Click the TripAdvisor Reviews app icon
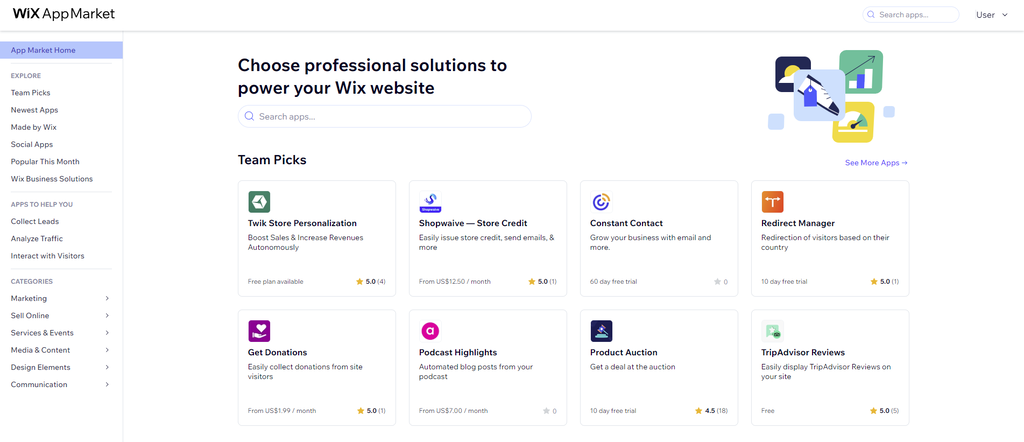The height and width of the screenshot is (442, 1024). (x=772, y=330)
